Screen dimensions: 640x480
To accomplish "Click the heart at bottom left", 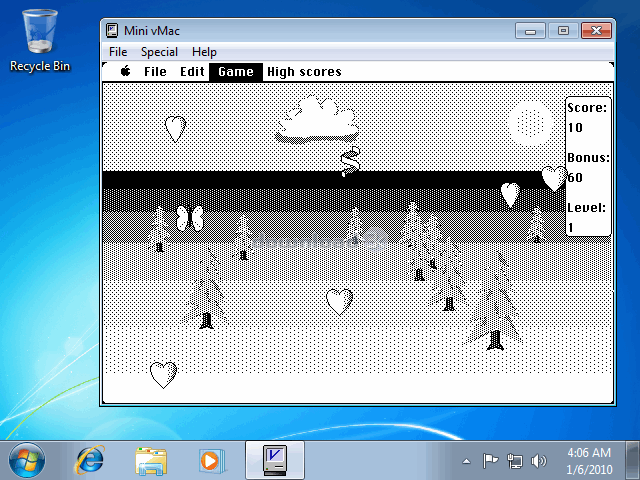I will (163, 374).
